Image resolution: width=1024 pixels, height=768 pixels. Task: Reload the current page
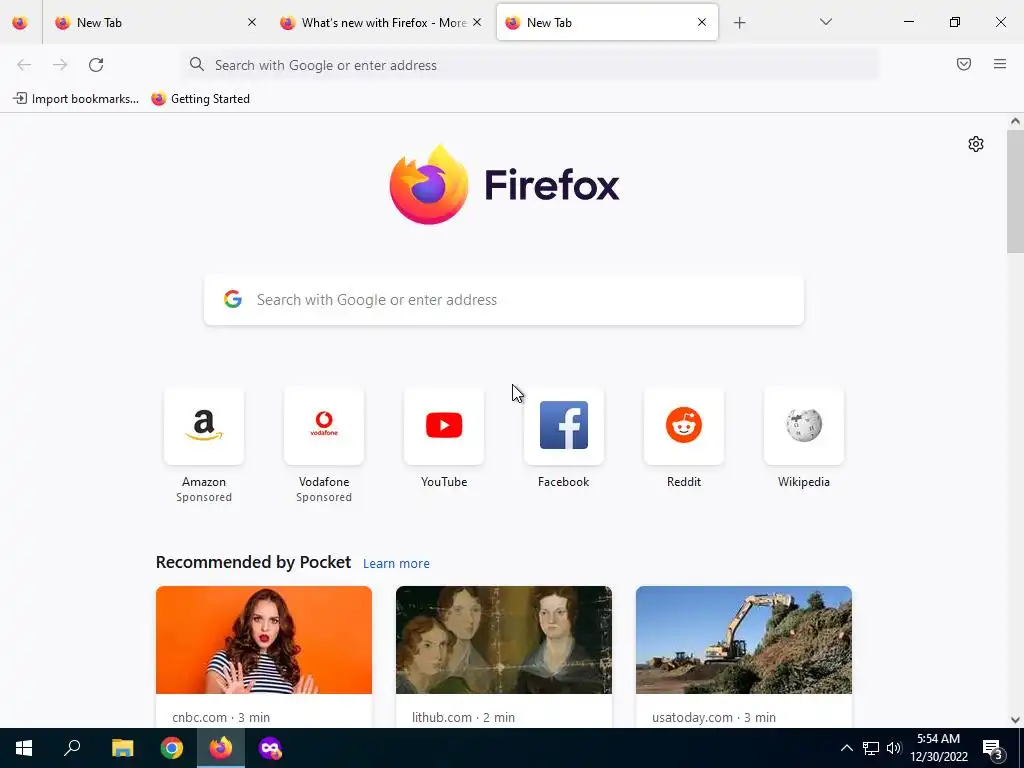point(96,65)
